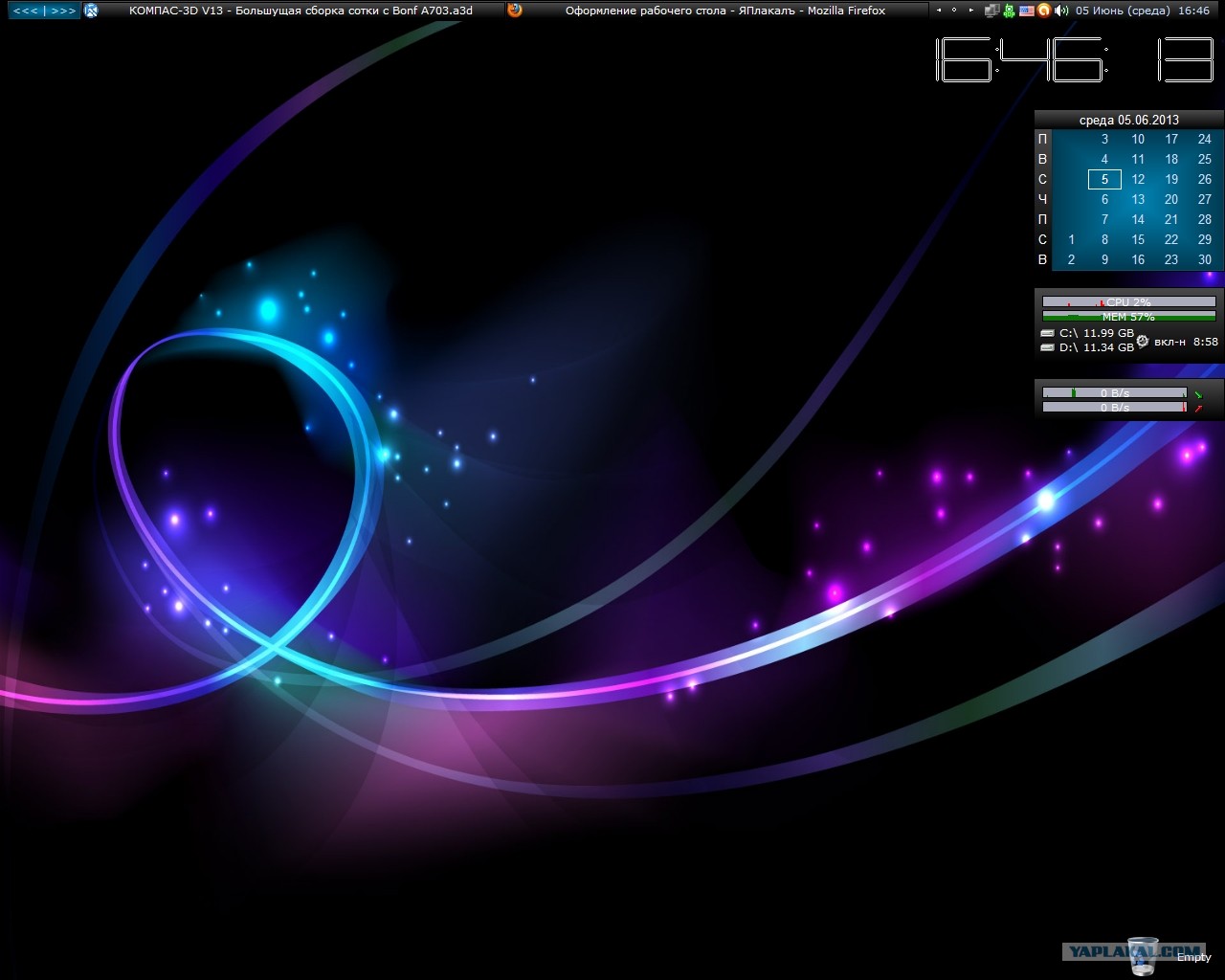Viewport: 1225px width, 980px height.
Task: Click the D:\ drive icon in monitor widget
Action: (1048, 347)
